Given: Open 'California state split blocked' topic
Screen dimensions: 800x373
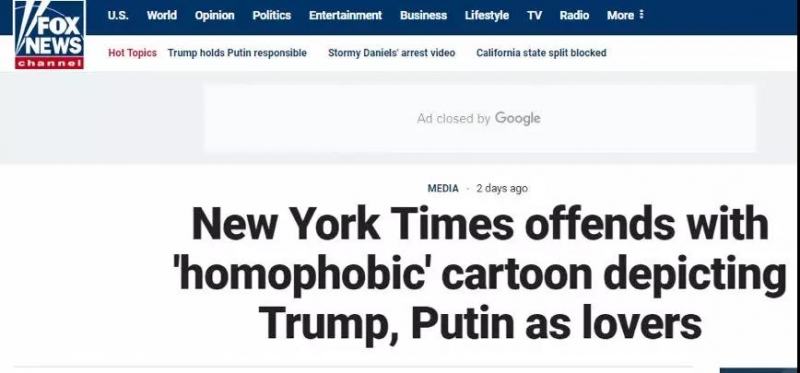Looking at the screenshot, I should coord(541,53).
